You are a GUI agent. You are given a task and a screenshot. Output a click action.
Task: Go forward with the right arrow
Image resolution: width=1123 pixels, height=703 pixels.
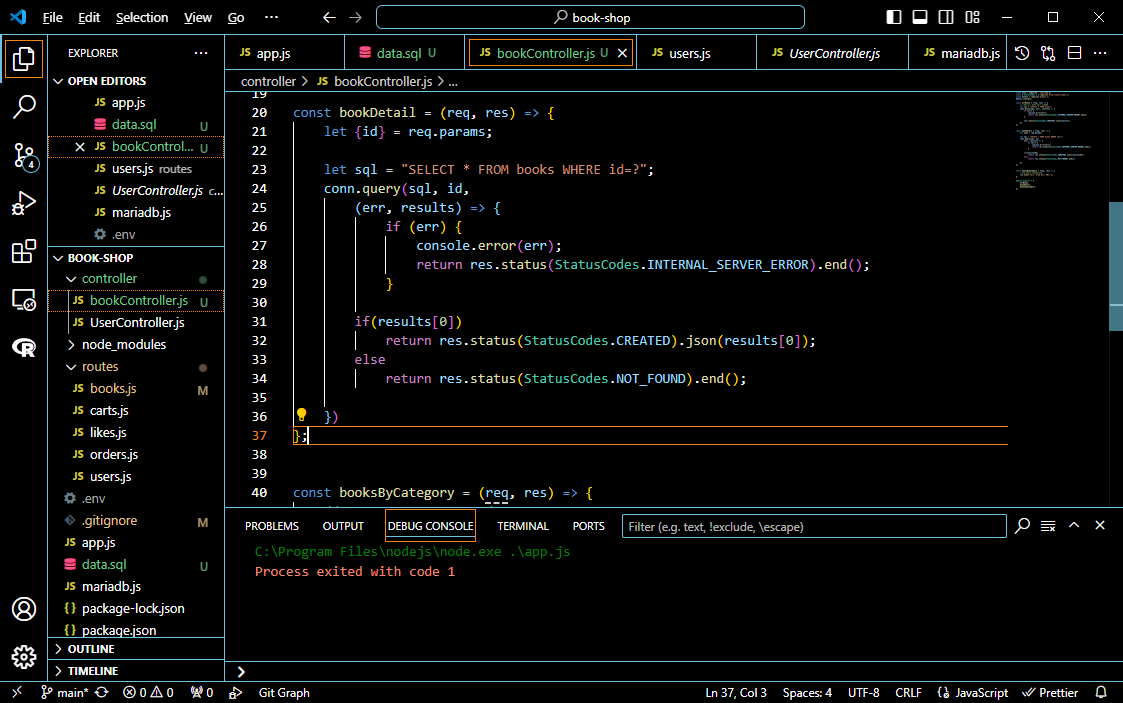click(x=355, y=17)
